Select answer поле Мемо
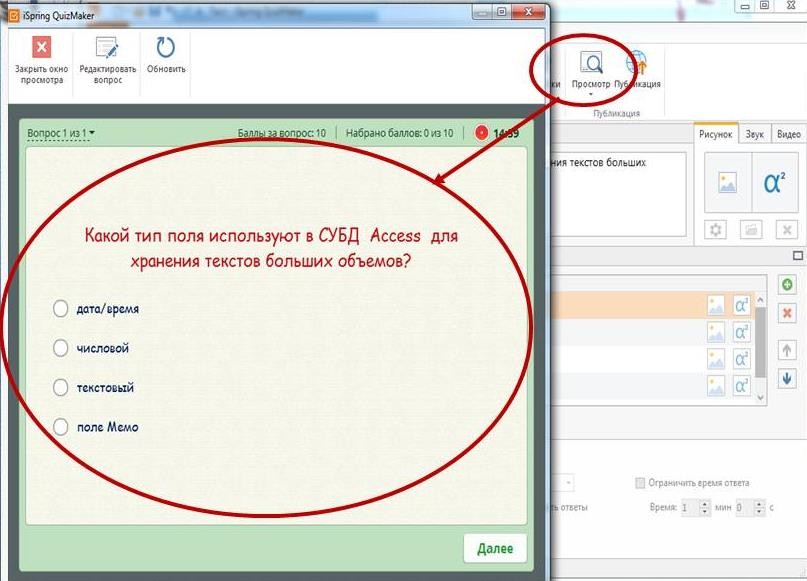The width and height of the screenshot is (807, 581). pos(60,427)
